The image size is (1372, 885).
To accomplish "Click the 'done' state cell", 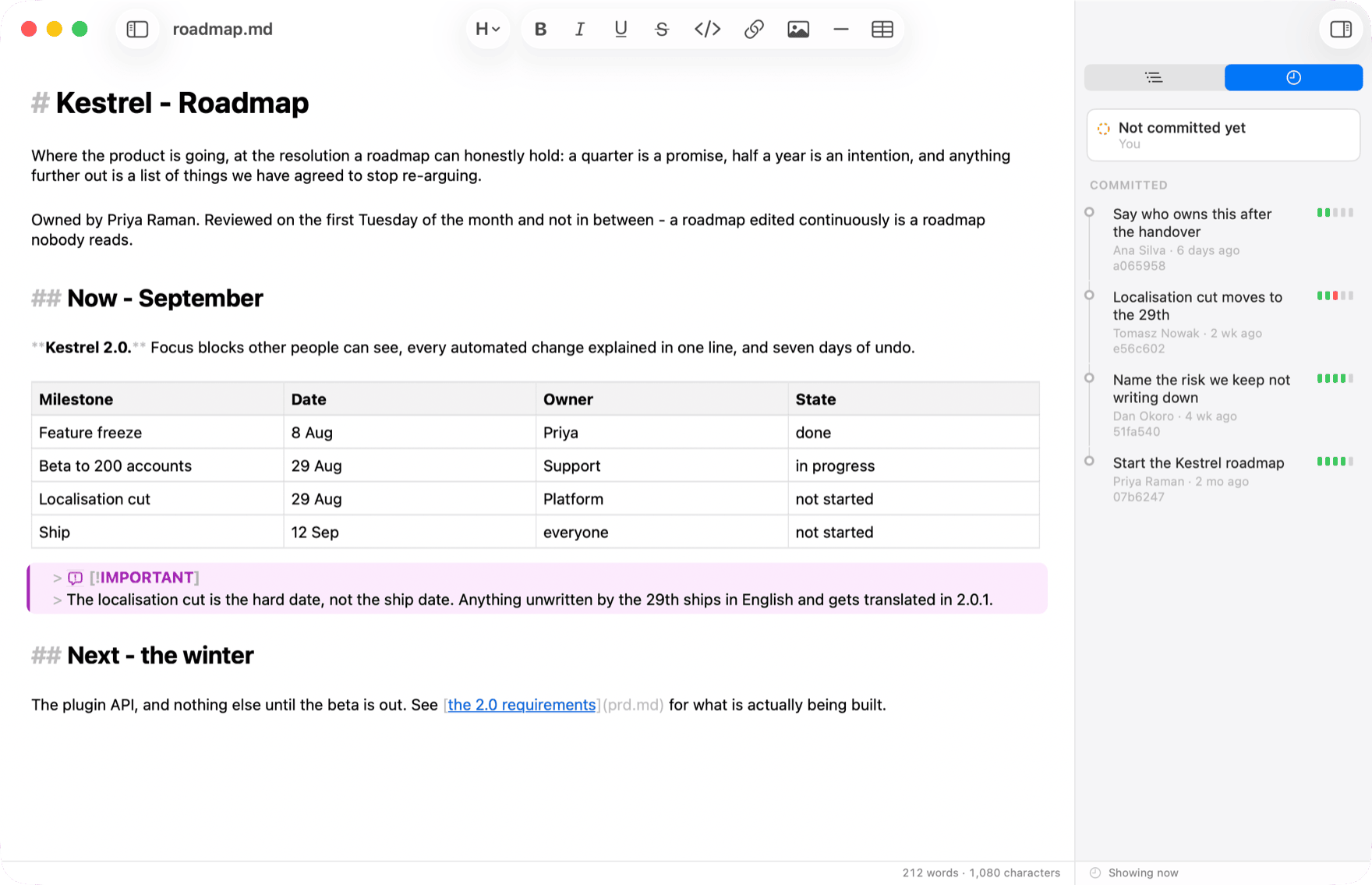I will 914,433.
